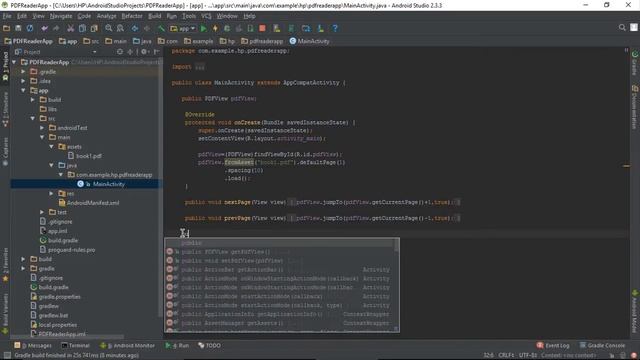Collapse the app module node
640x360 pixels.
23,90
